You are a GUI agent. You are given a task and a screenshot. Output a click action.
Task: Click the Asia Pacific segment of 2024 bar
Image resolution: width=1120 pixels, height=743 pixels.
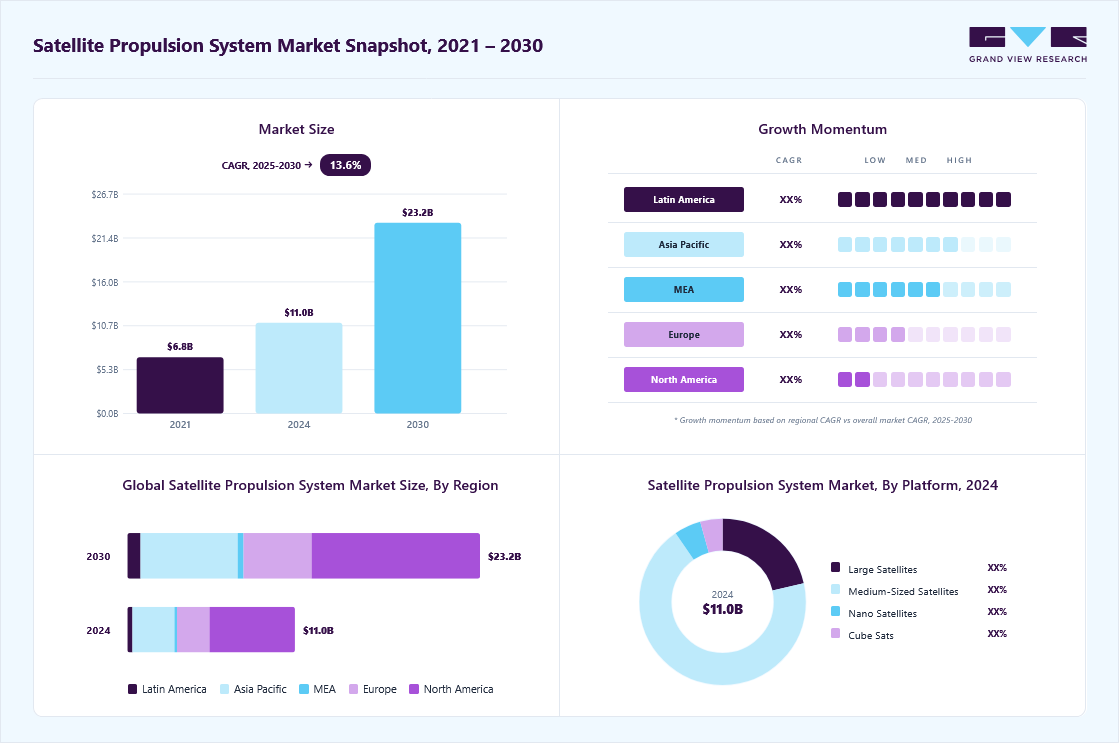[154, 629]
